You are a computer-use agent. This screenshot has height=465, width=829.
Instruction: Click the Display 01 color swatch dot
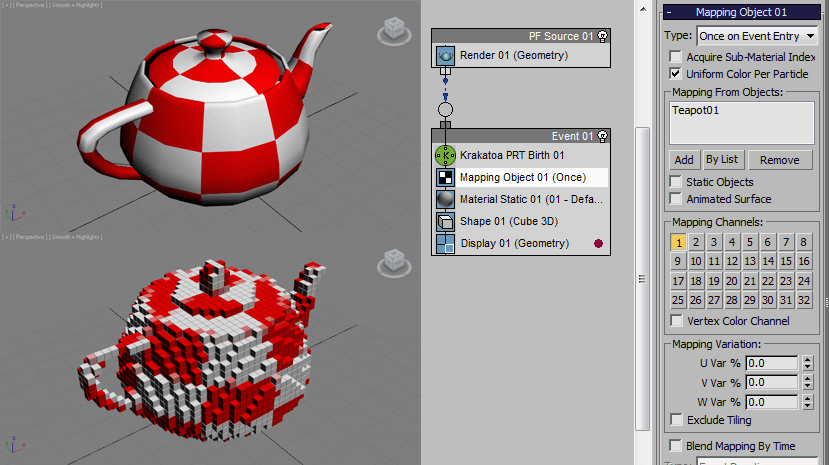point(598,243)
